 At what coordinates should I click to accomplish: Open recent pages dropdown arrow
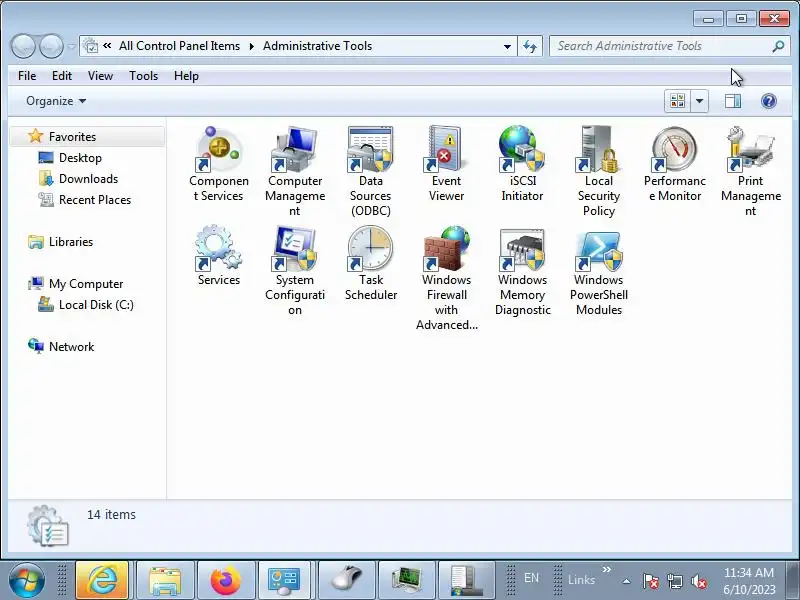71,46
